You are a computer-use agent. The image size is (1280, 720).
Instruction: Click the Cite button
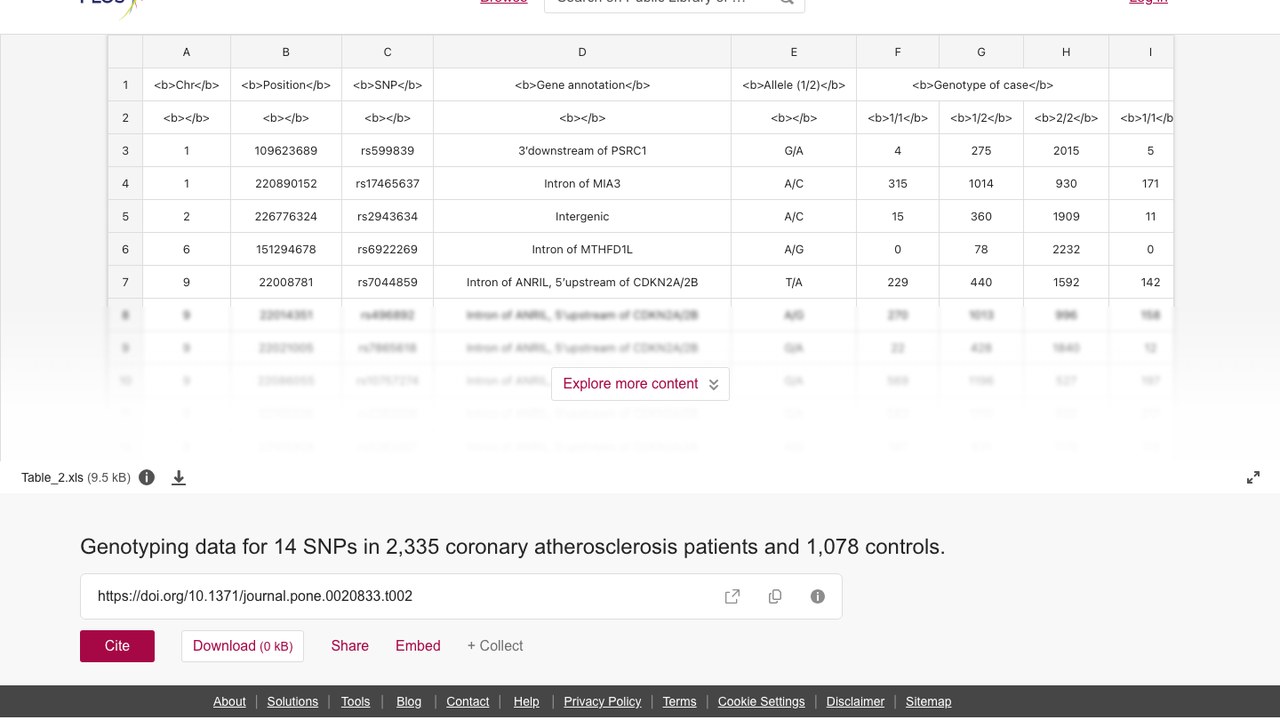tap(117, 646)
